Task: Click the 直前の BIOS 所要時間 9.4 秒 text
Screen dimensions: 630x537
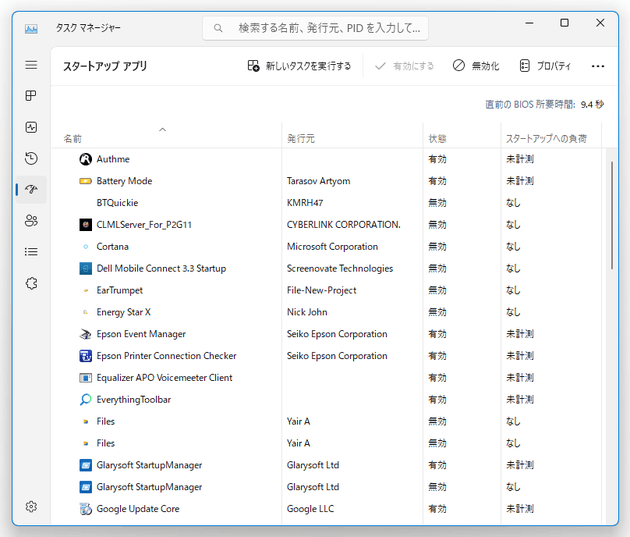Action: pos(544,104)
